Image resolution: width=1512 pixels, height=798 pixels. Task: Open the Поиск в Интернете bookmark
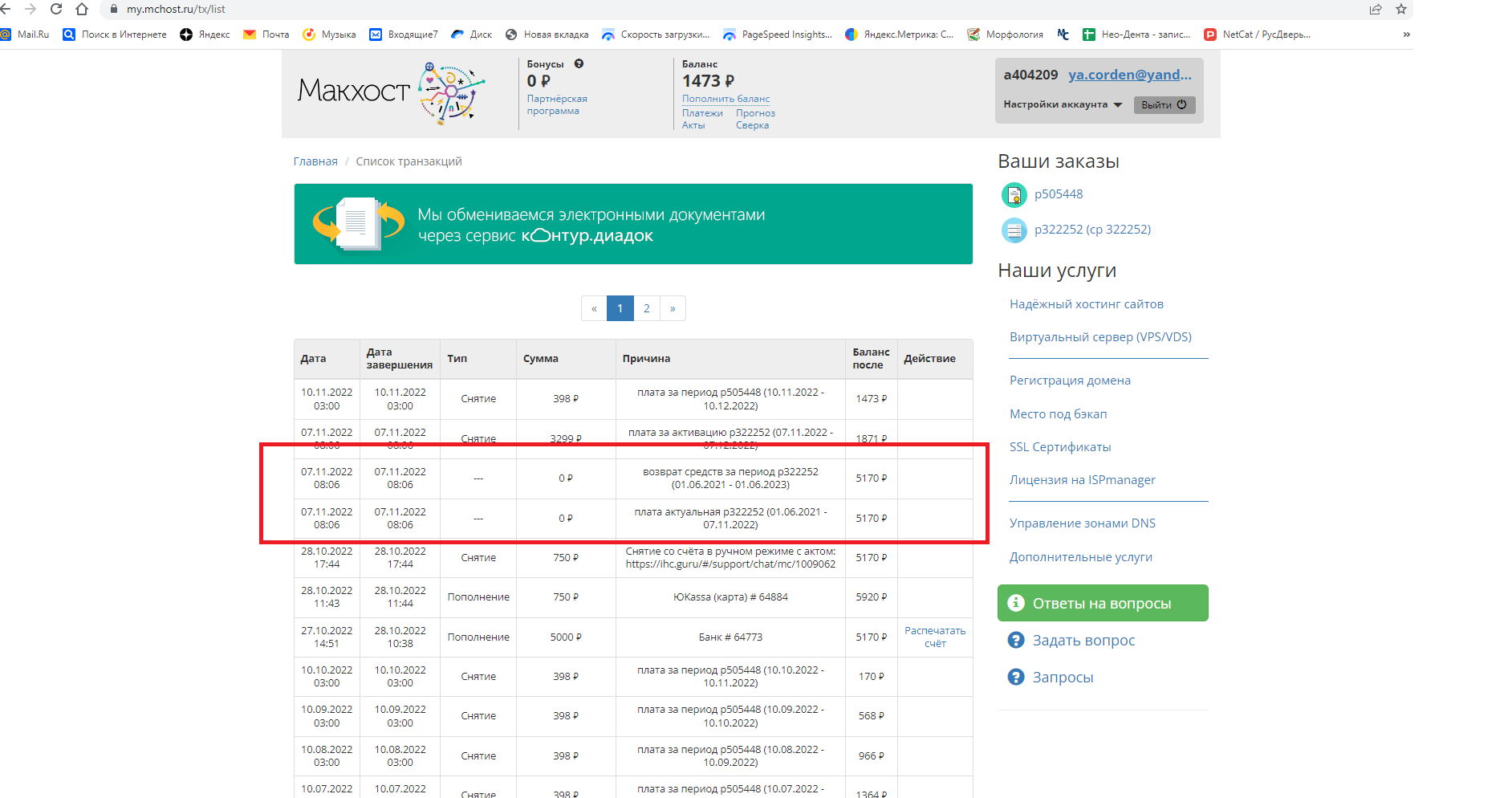tap(115, 35)
